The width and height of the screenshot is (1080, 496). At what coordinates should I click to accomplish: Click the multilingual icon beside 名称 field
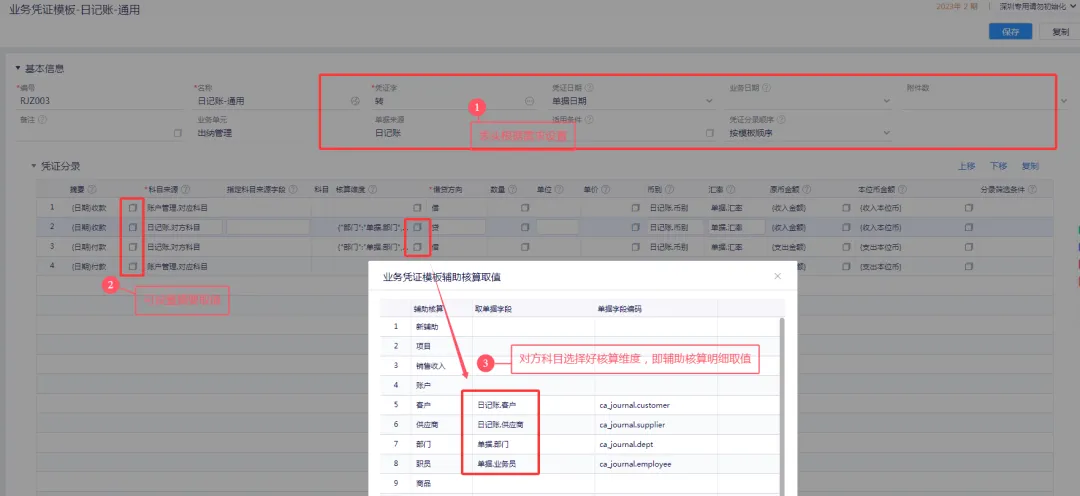[x=355, y=101]
